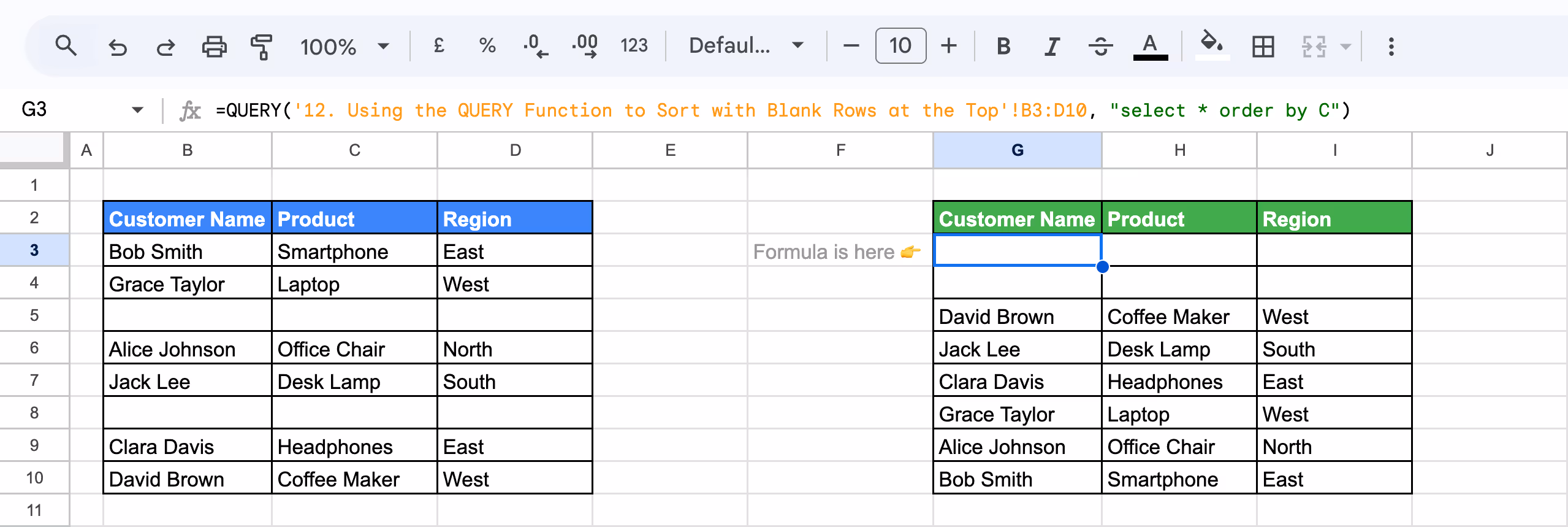
Task: Select column B header
Action: [x=188, y=150]
